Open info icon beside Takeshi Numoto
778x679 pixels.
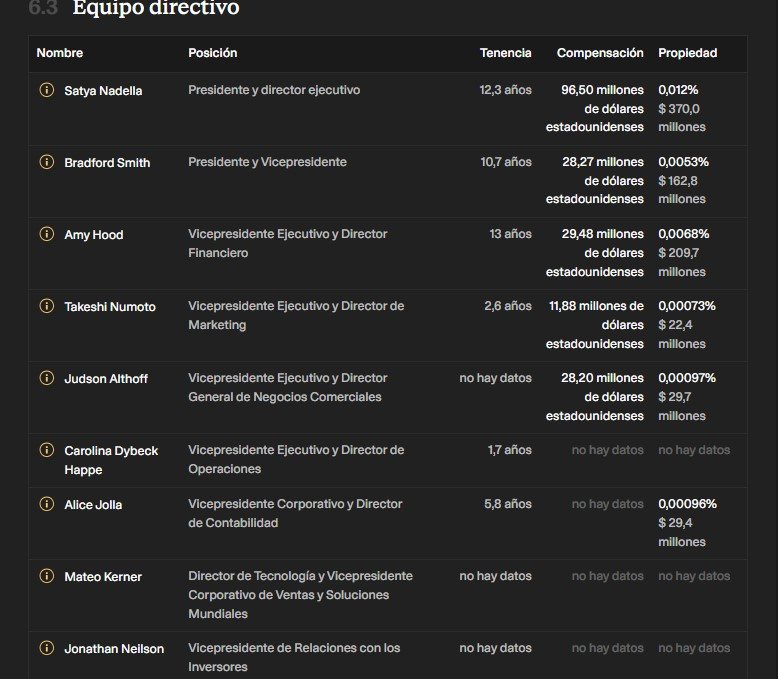tap(47, 306)
